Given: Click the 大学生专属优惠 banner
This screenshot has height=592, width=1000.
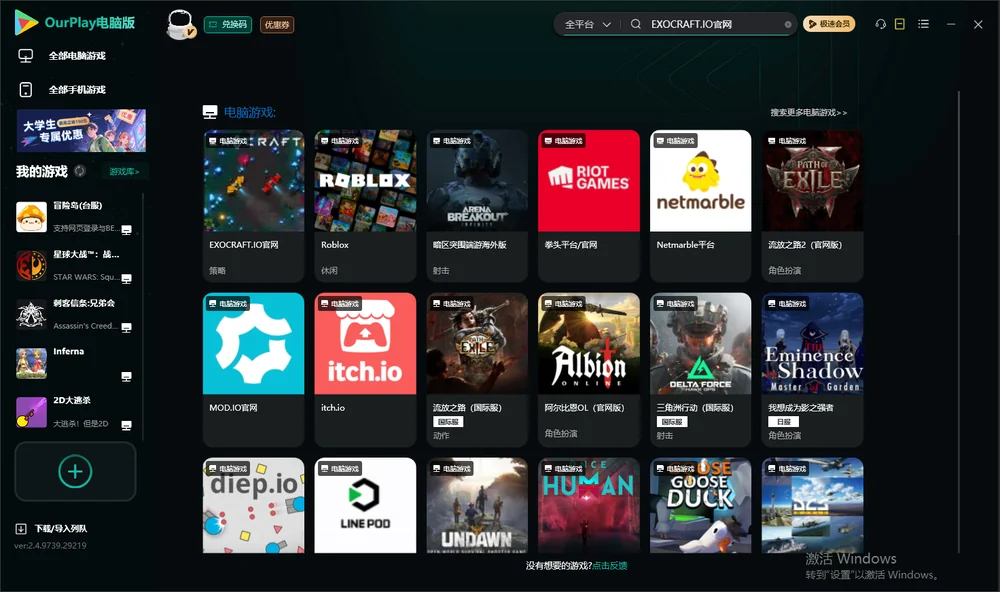Looking at the screenshot, I should click(81, 131).
